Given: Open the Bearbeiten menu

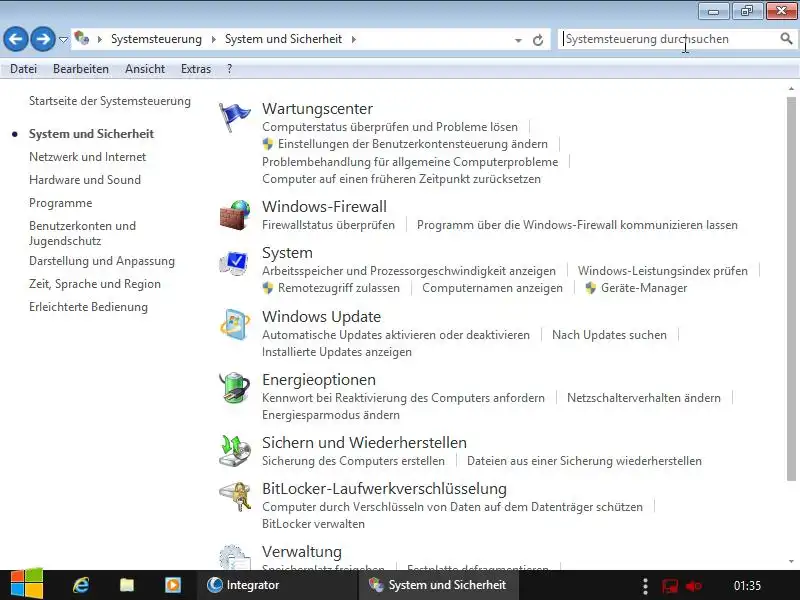Looking at the screenshot, I should point(81,69).
